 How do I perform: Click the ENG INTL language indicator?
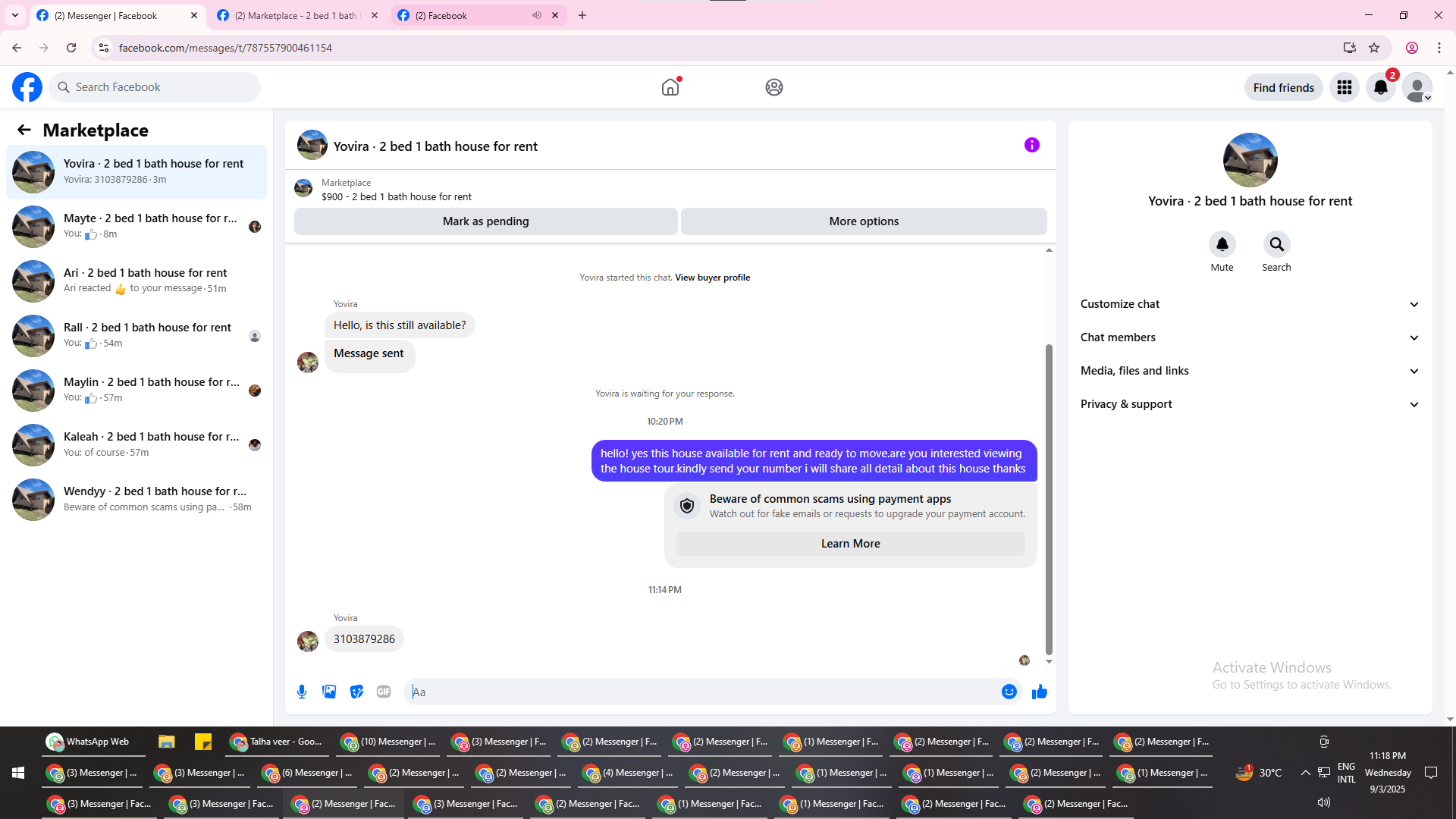[x=1347, y=773]
